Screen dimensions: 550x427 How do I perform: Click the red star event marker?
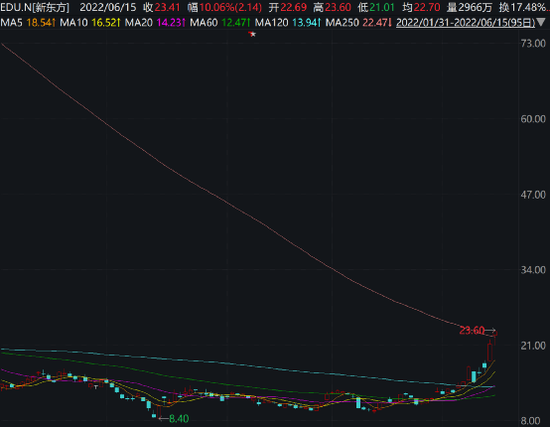[252, 34]
